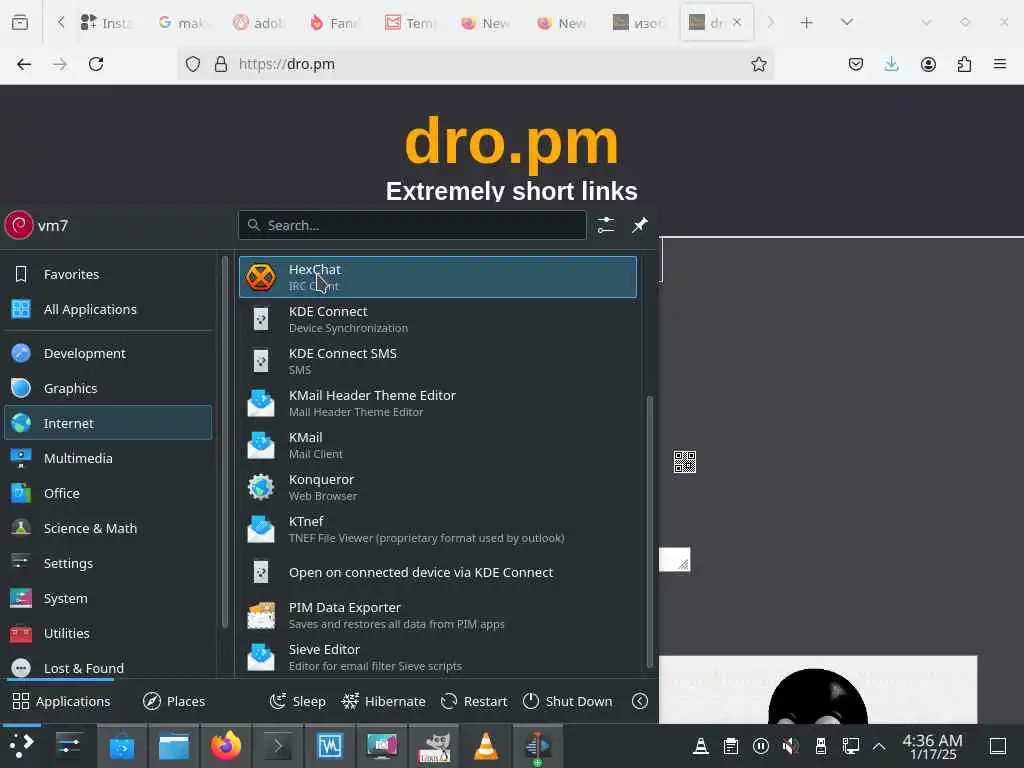Open Science & Math category
This screenshot has height=768, width=1024.
coord(108,528)
